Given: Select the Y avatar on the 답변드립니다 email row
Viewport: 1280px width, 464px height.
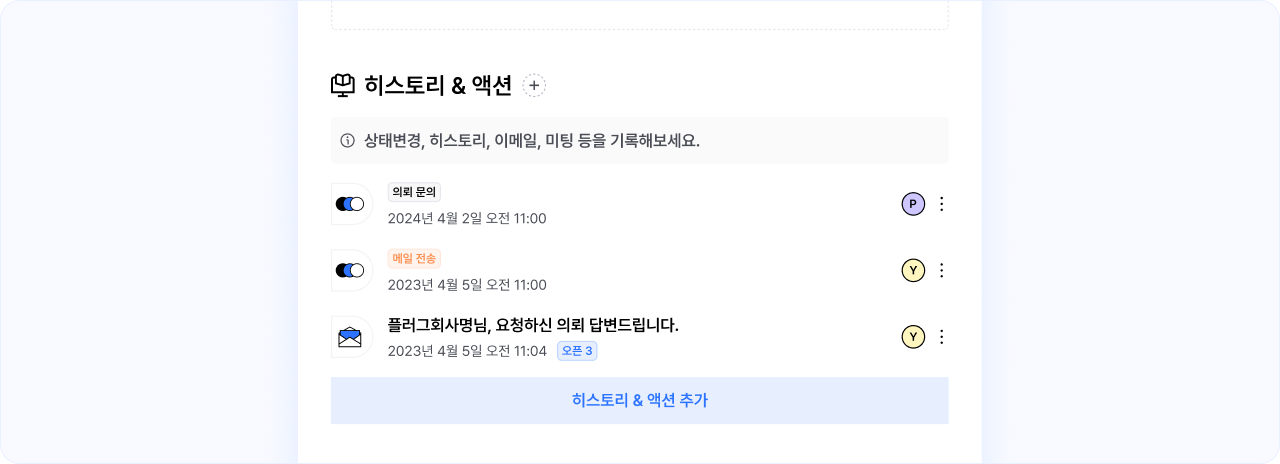Looking at the screenshot, I should (913, 337).
